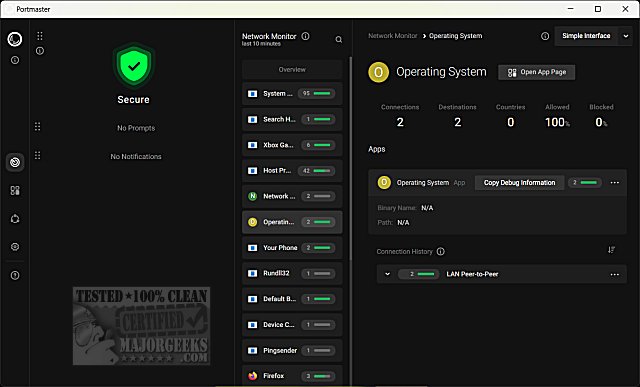The image size is (640, 387).
Task: Click the Portmaster title bar text
Action: tap(33, 9)
